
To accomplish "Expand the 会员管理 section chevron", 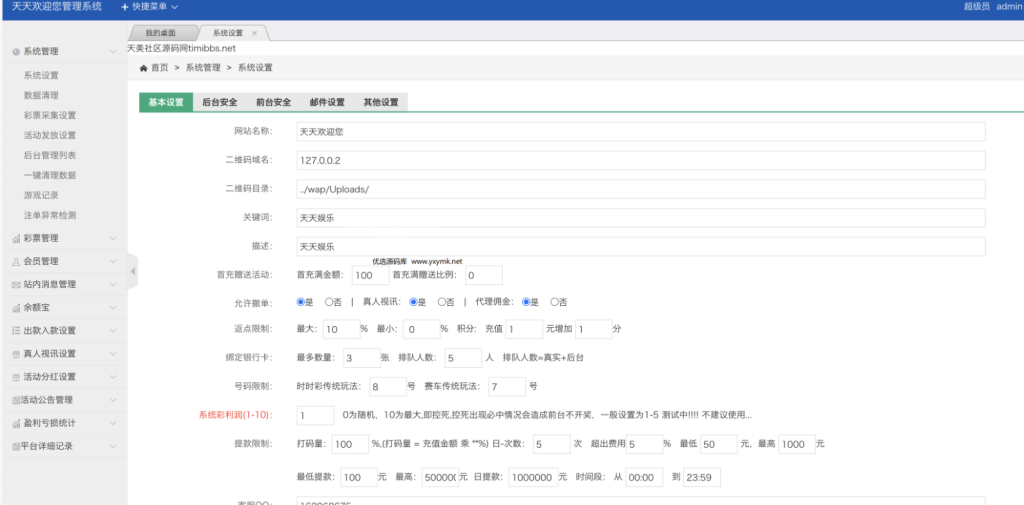I will point(114,261).
